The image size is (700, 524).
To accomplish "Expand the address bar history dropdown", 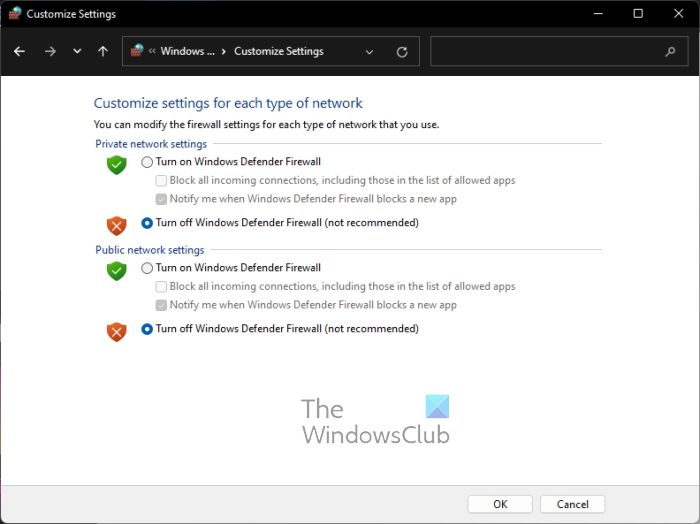I will (370, 52).
